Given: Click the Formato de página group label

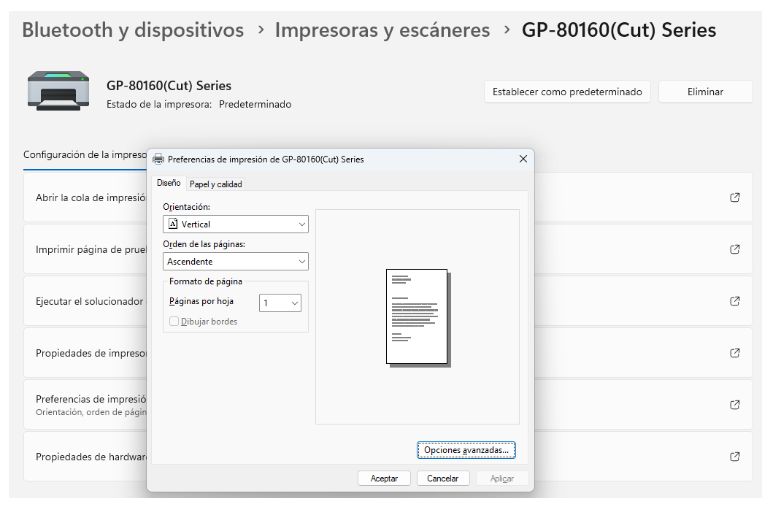Looking at the screenshot, I should tap(205, 281).
